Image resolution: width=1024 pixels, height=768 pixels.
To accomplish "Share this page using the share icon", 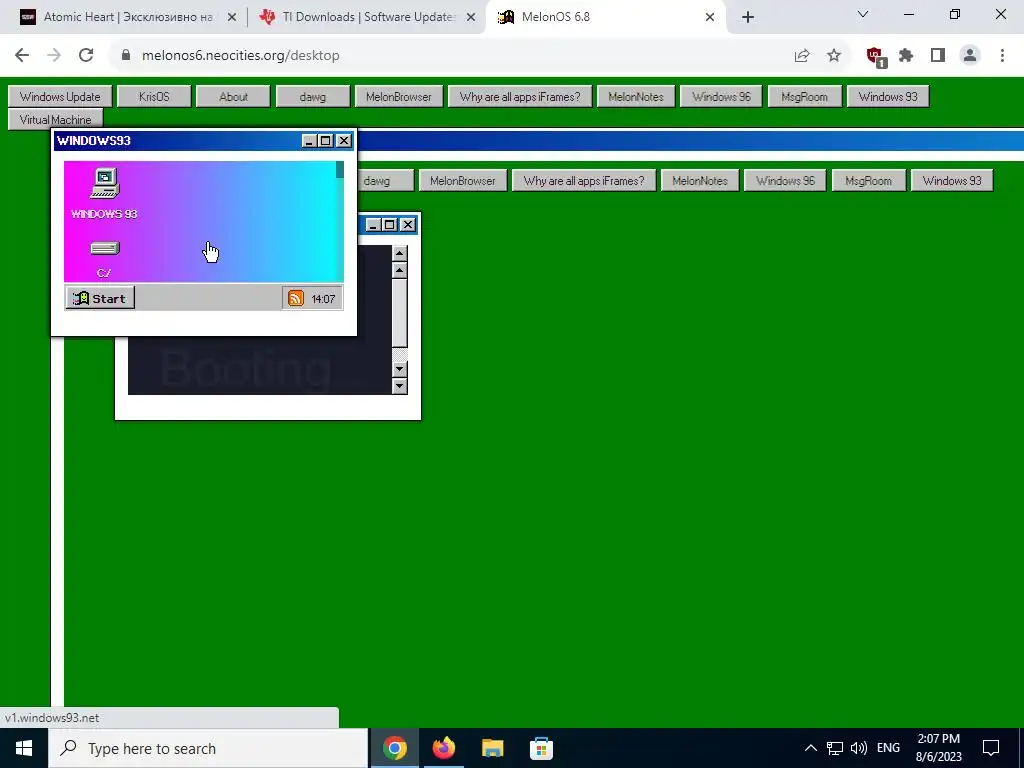I will pos(802,56).
